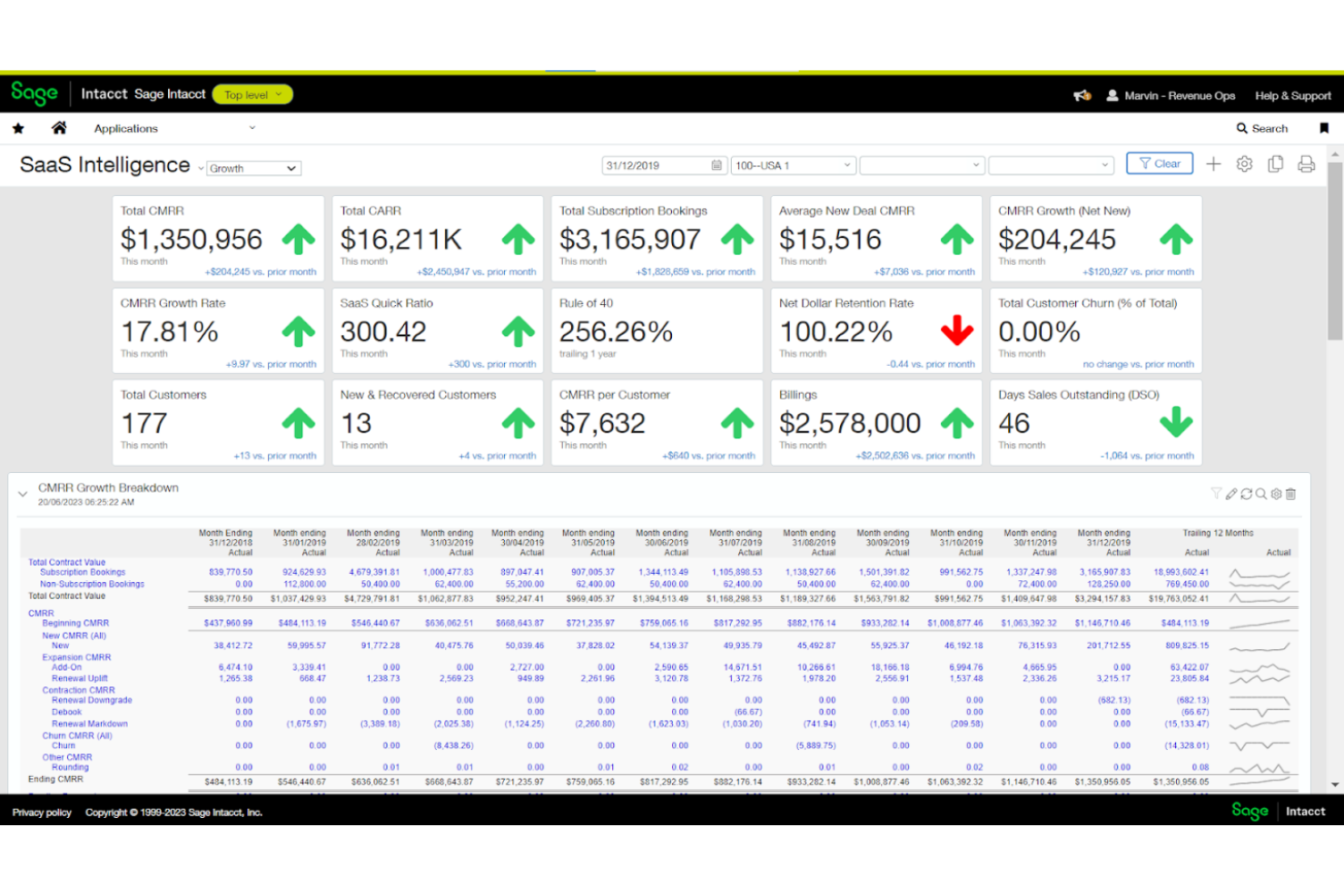Image resolution: width=1344 pixels, height=896 pixels.
Task: Open dashboard settings gear in top toolbar
Action: (1244, 164)
